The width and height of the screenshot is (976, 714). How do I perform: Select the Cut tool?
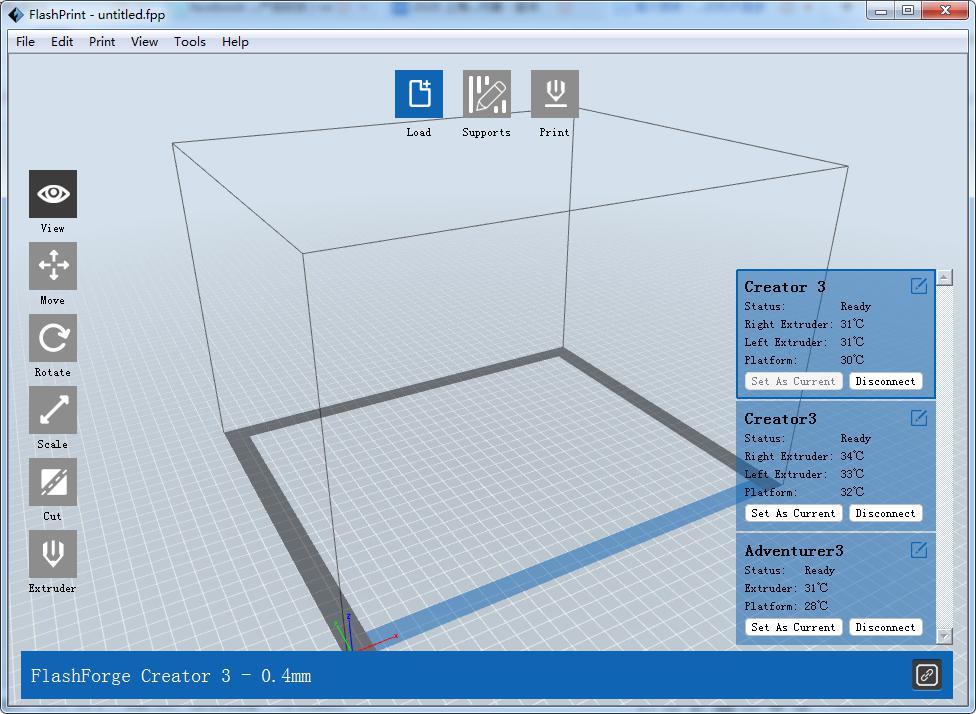[53, 482]
